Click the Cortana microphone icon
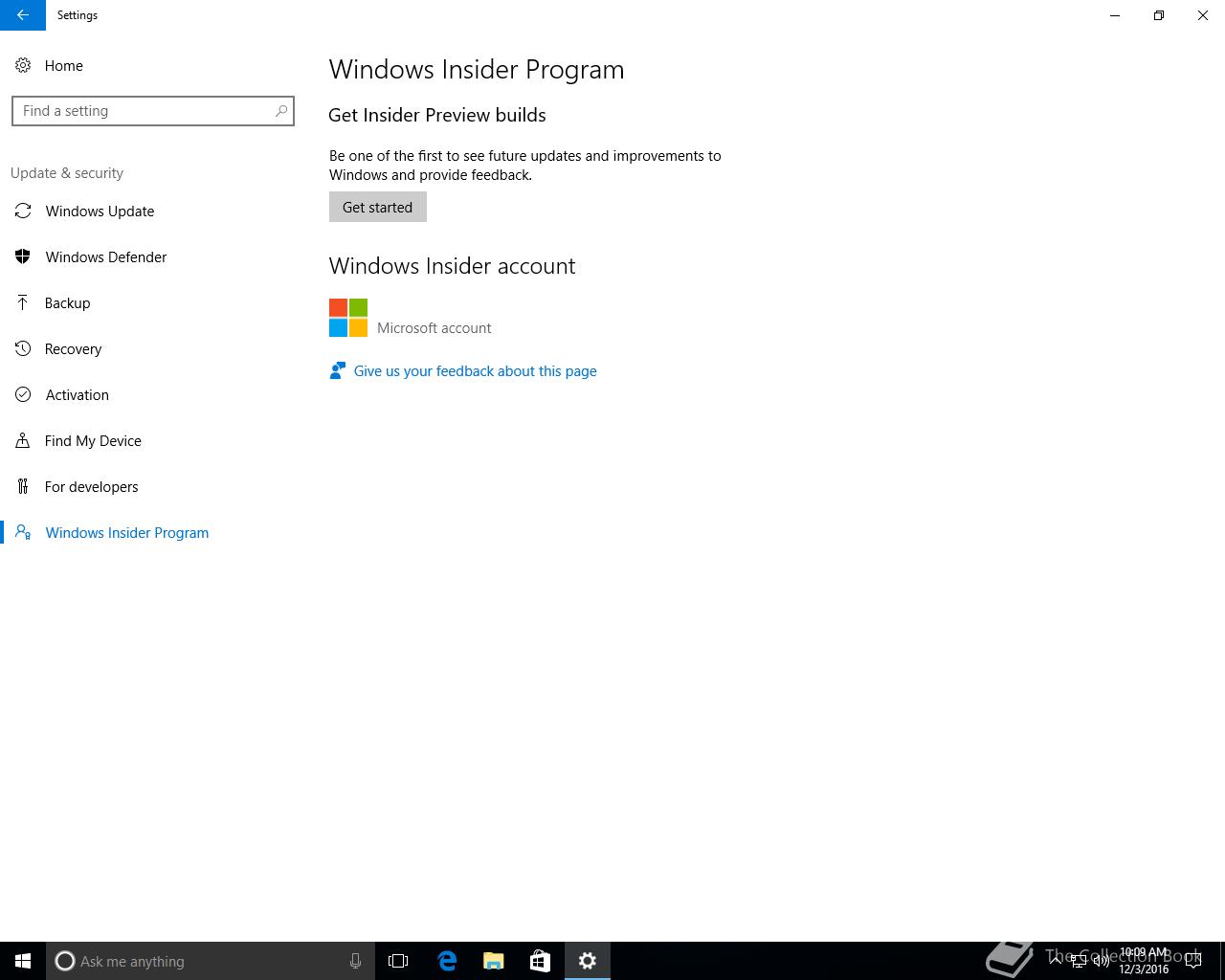The width and height of the screenshot is (1225, 980). click(x=355, y=961)
